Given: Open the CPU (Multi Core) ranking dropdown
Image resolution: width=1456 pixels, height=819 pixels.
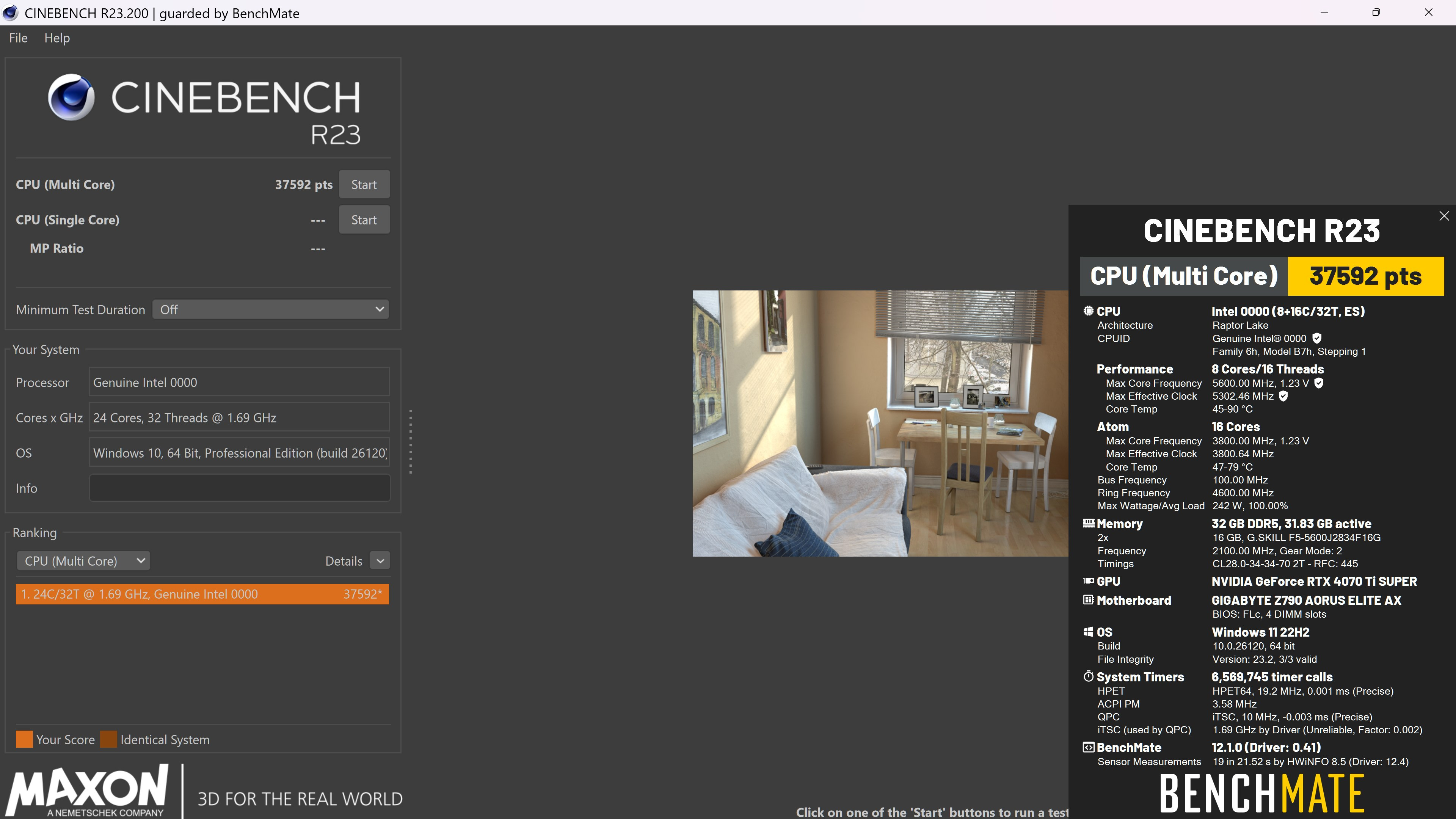Looking at the screenshot, I should pos(84,561).
